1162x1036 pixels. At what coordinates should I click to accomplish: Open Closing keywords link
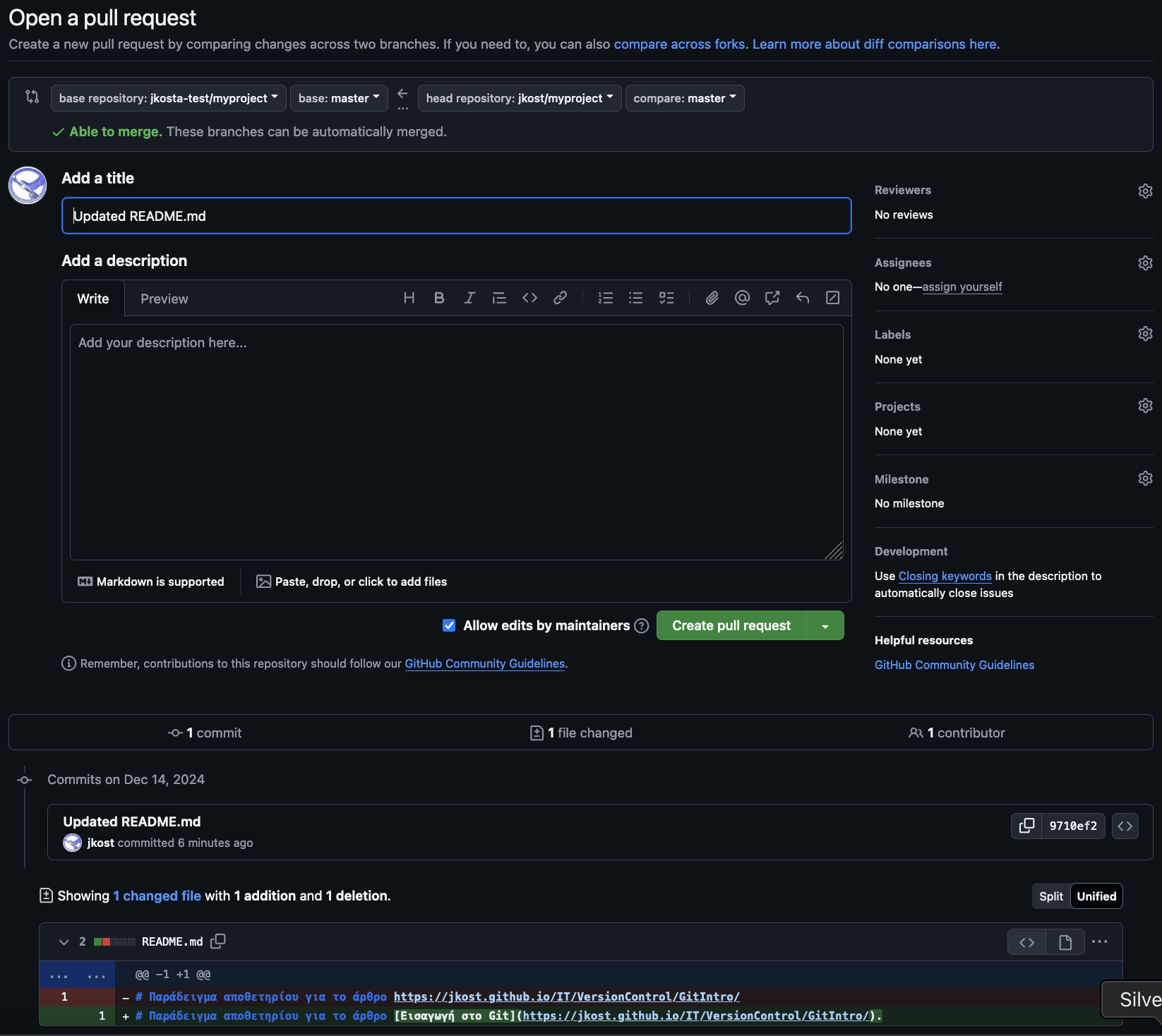point(945,576)
